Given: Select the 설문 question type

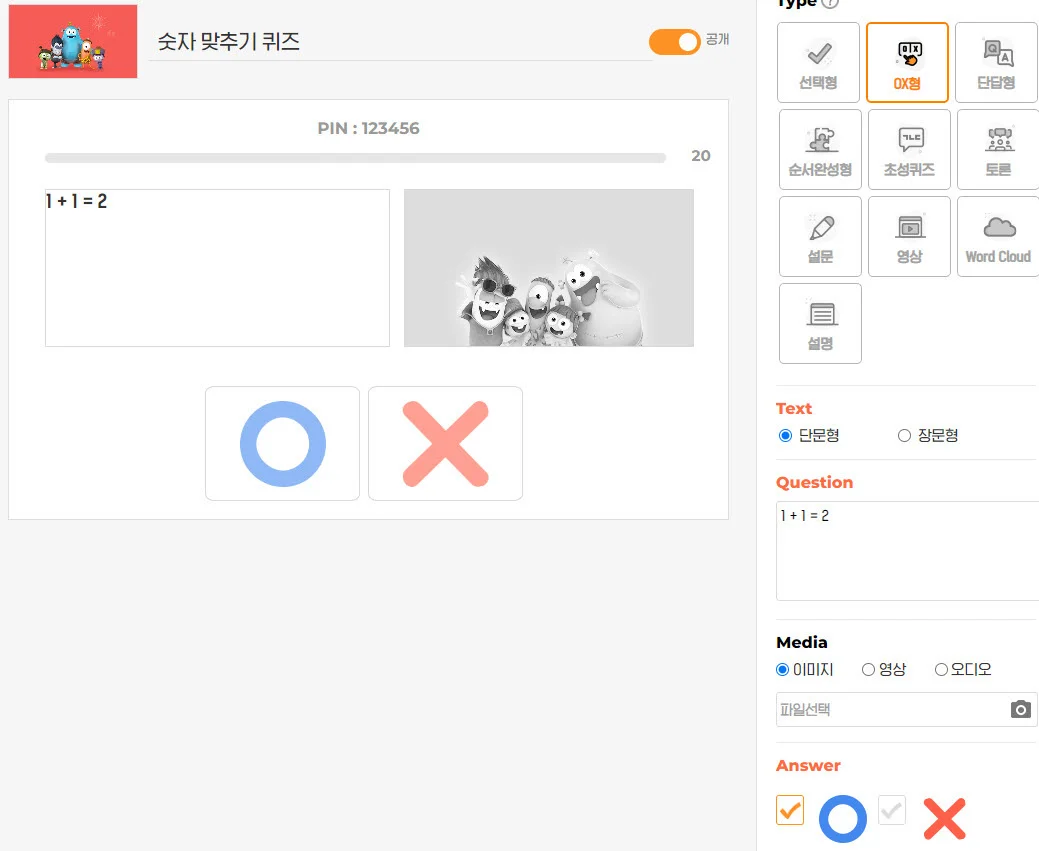Looking at the screenshot, I should (x=820, y=237).
